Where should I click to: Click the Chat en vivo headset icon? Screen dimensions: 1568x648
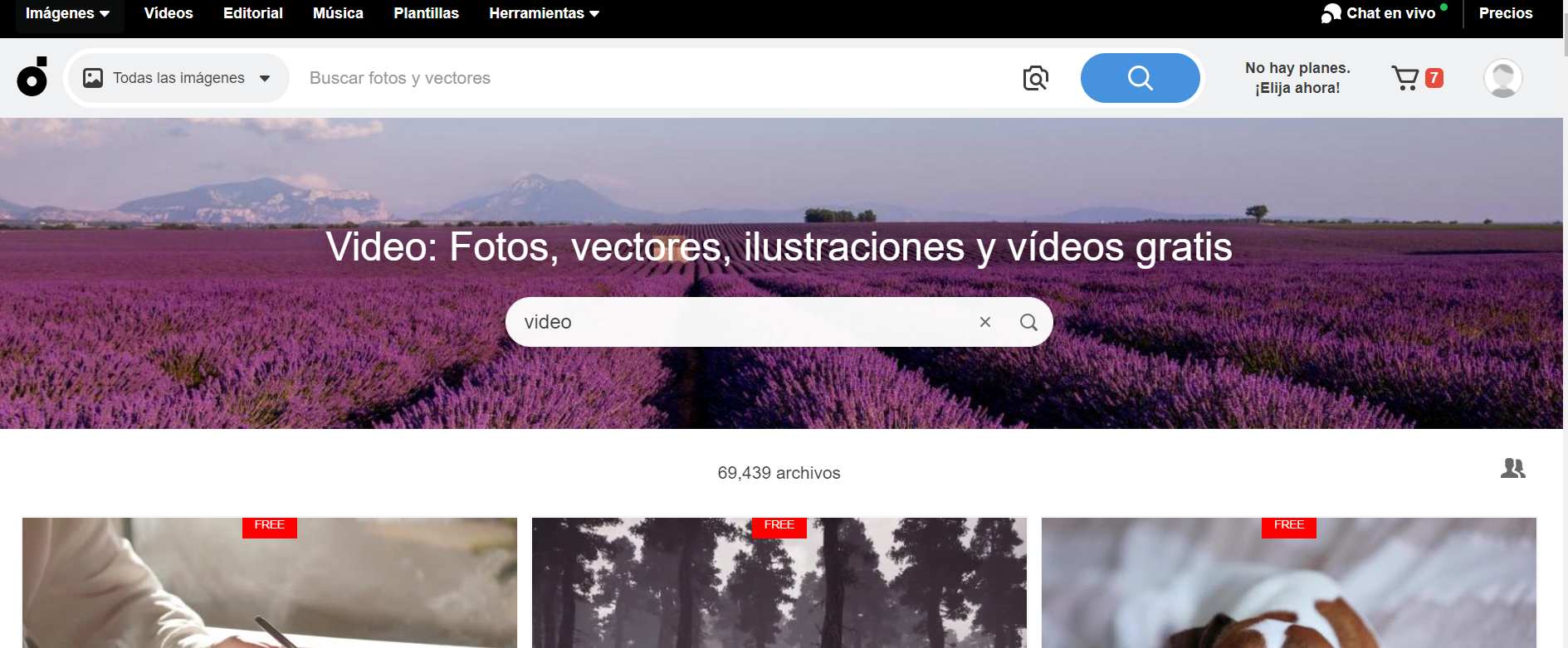coord(1331,13)
